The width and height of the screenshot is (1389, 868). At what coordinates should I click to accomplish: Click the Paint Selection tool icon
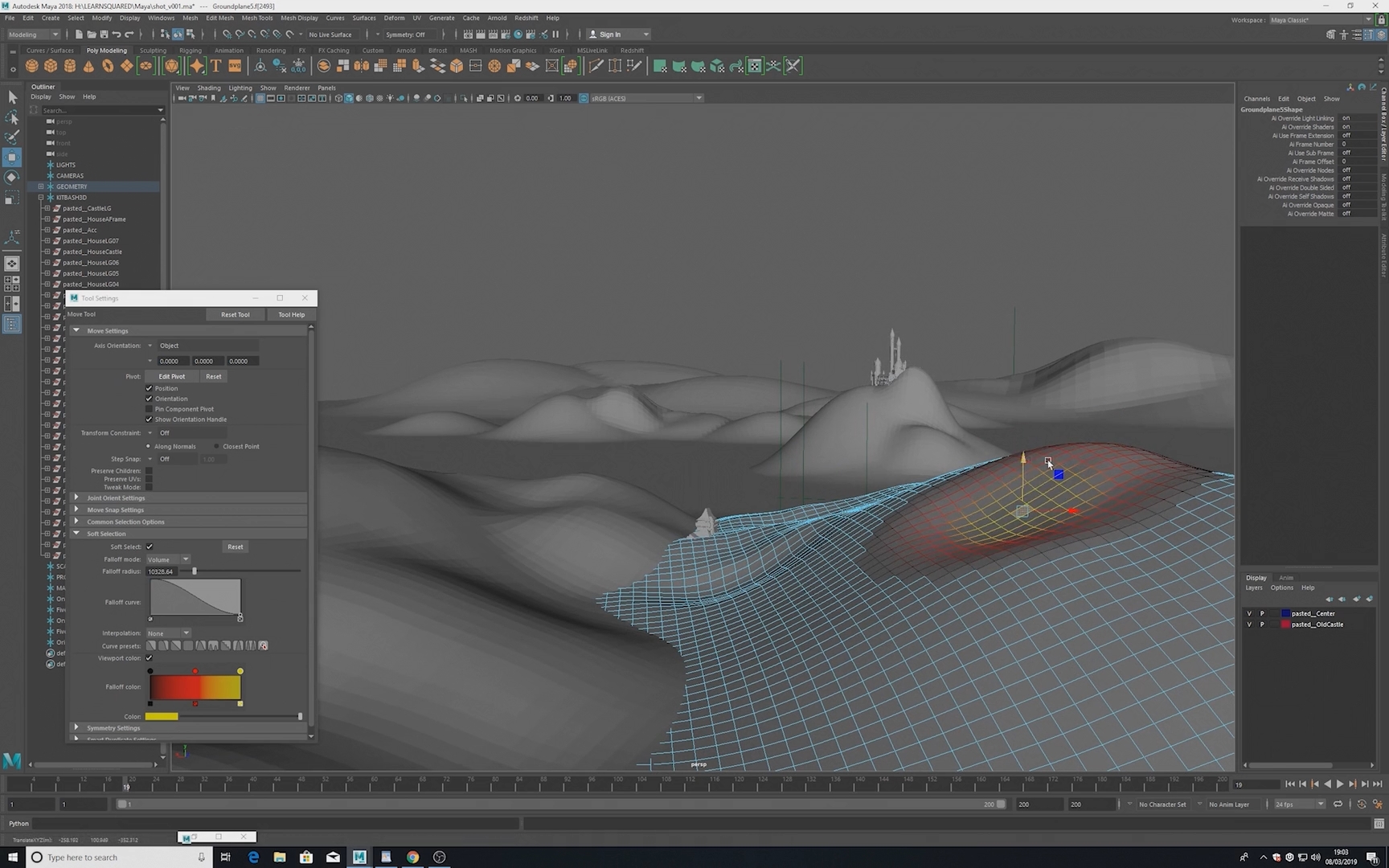click(12, 137)
